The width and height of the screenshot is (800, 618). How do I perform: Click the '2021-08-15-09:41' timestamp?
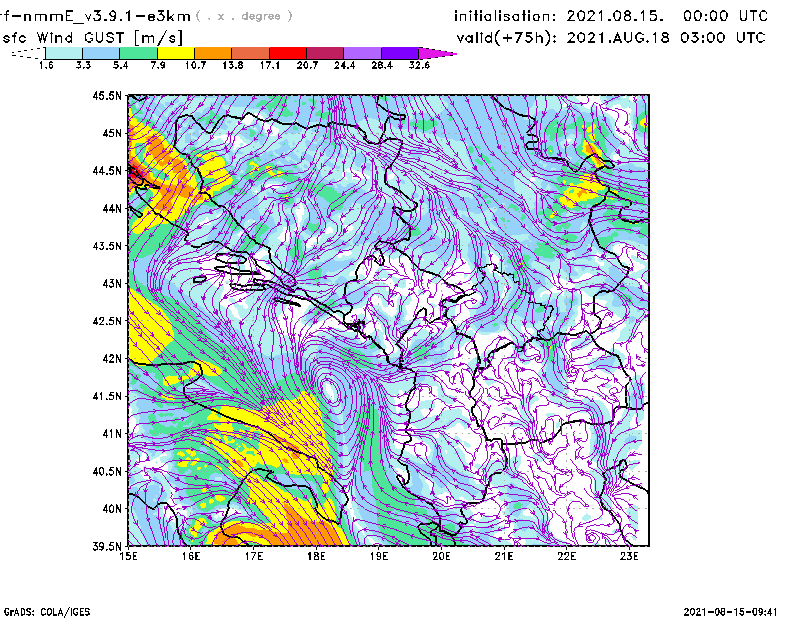tap(730, 612)
